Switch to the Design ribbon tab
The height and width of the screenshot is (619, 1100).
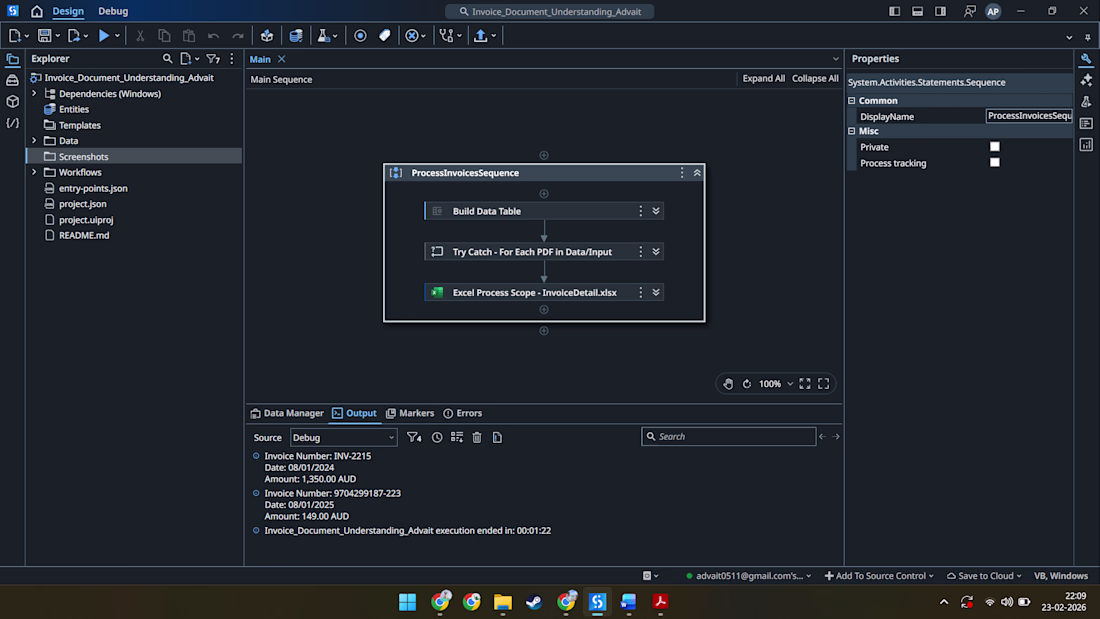68,11
